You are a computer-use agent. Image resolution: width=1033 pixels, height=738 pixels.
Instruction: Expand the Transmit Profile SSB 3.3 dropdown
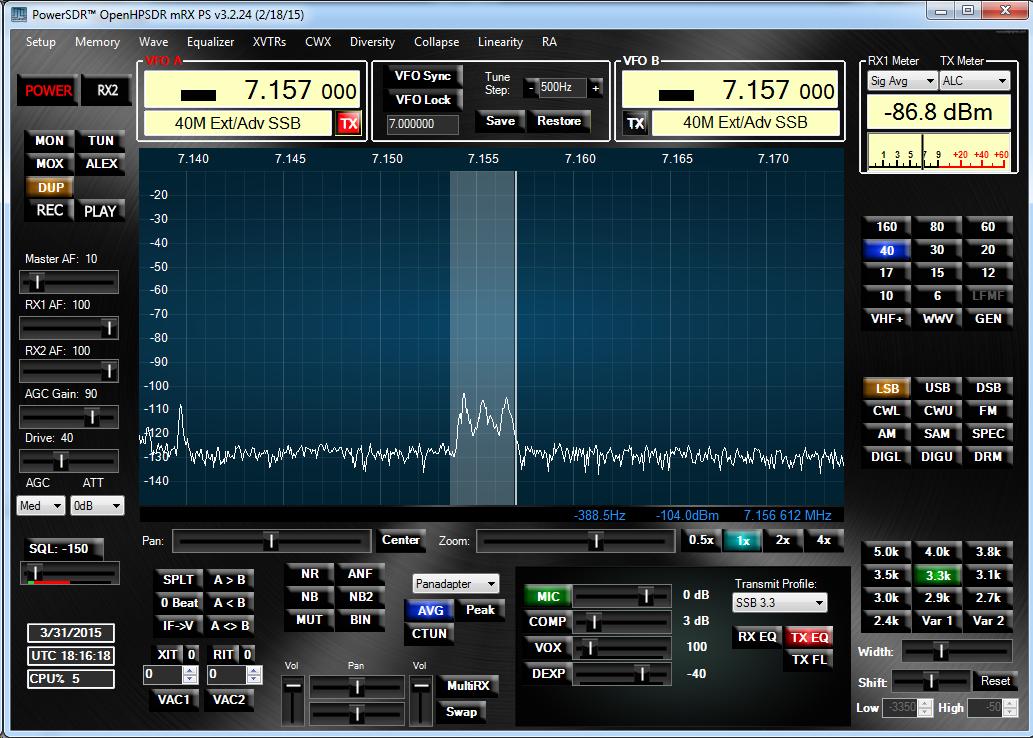[780, 603]
